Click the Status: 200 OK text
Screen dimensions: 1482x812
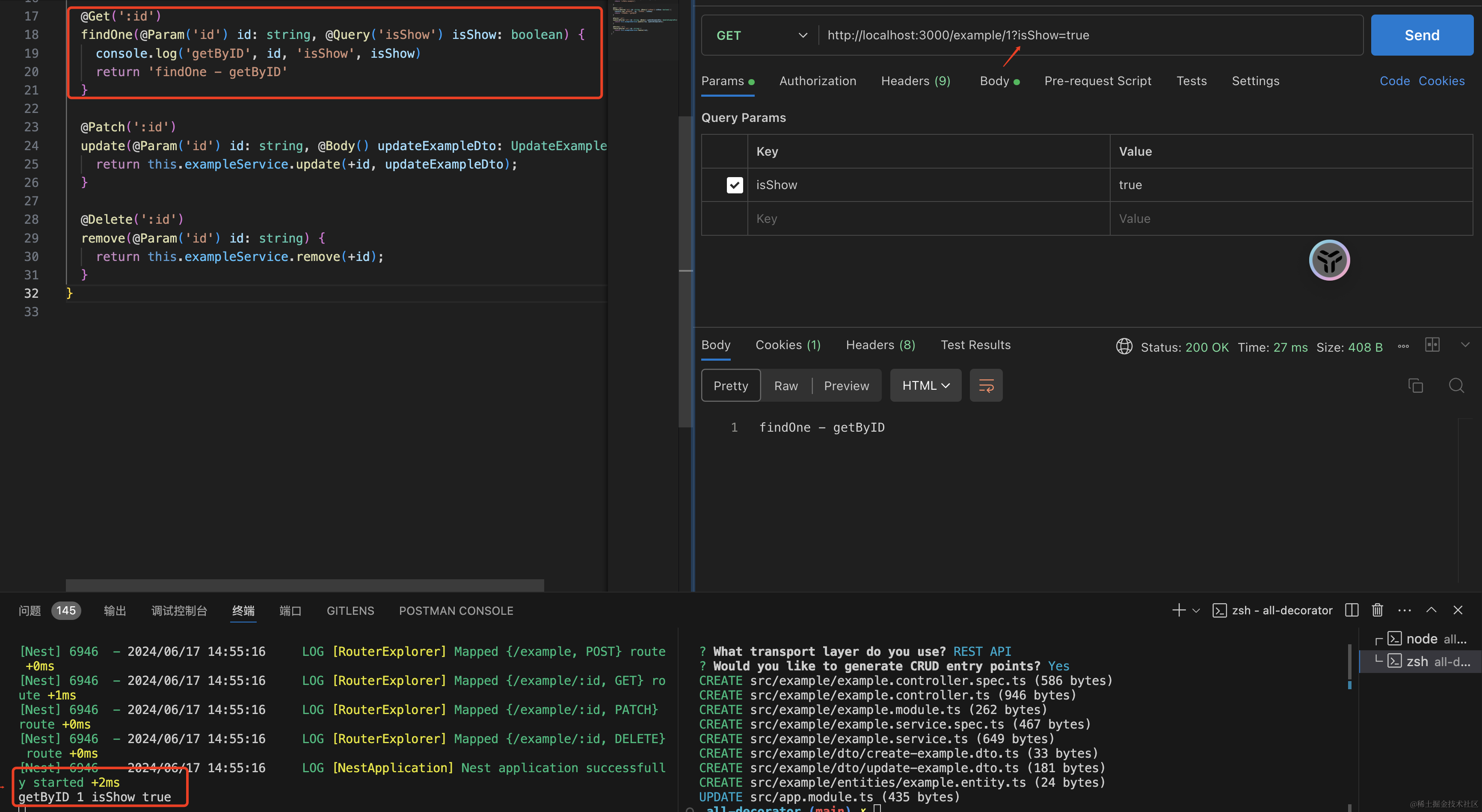coord(1184,347)
